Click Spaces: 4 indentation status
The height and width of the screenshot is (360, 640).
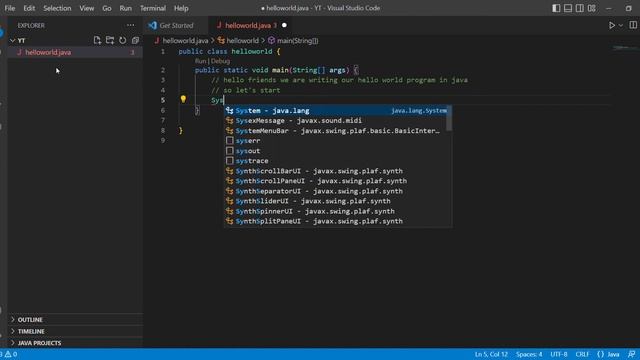click(529, 354)
